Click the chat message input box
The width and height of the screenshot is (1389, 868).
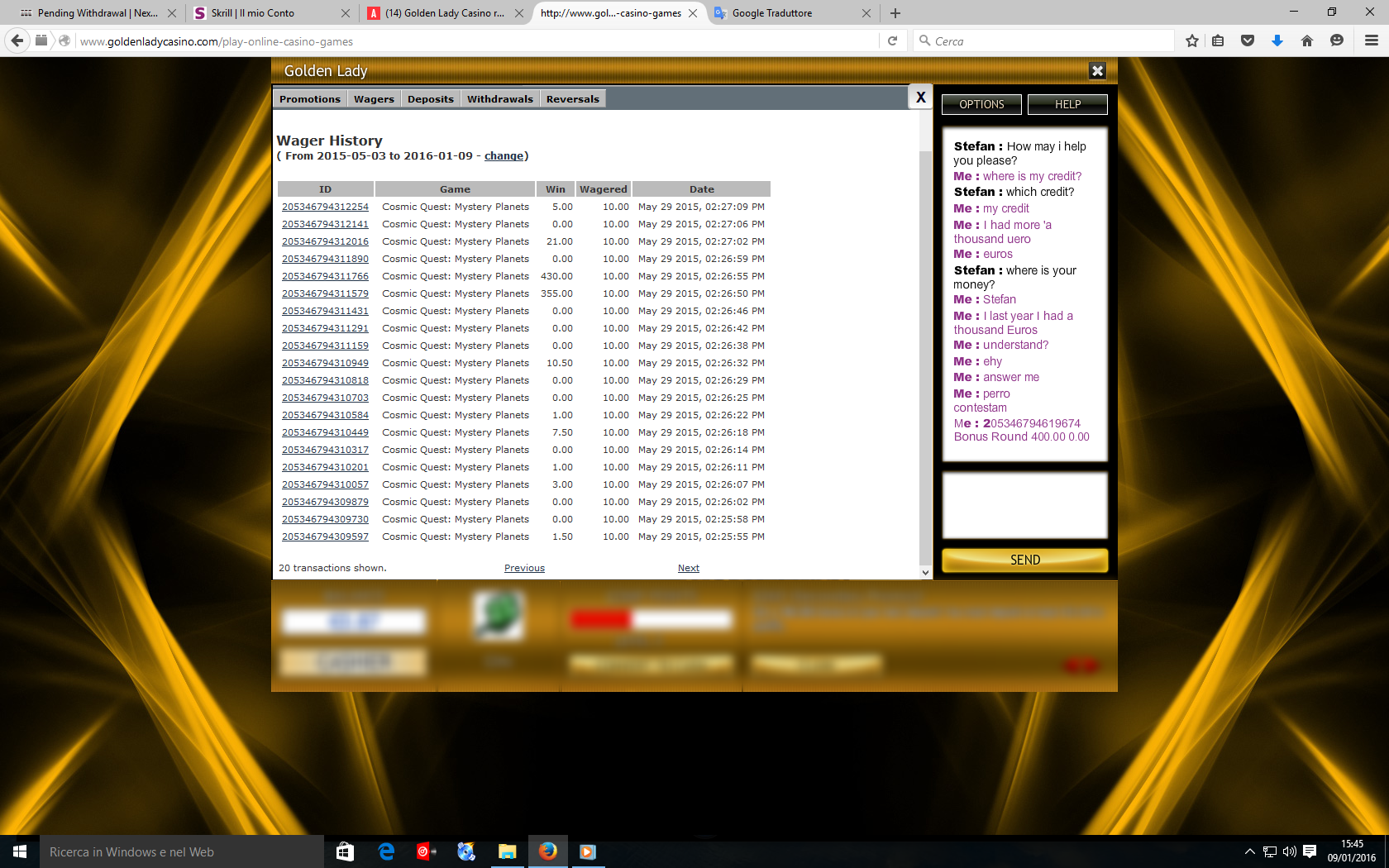click(x=1024, y=505)
